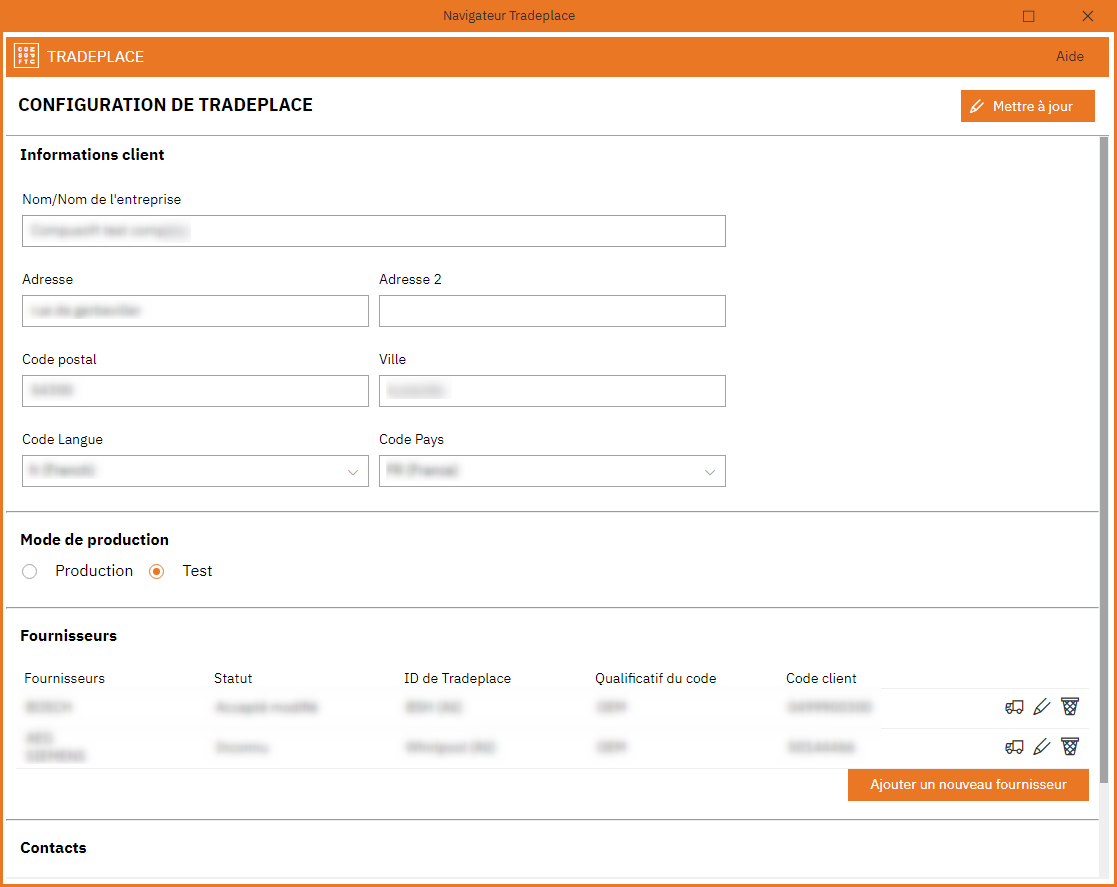Viewport: 1117px width, 887px height.
Task: Click the Nom/Nom de l'entreprise field
Action: 374,231
